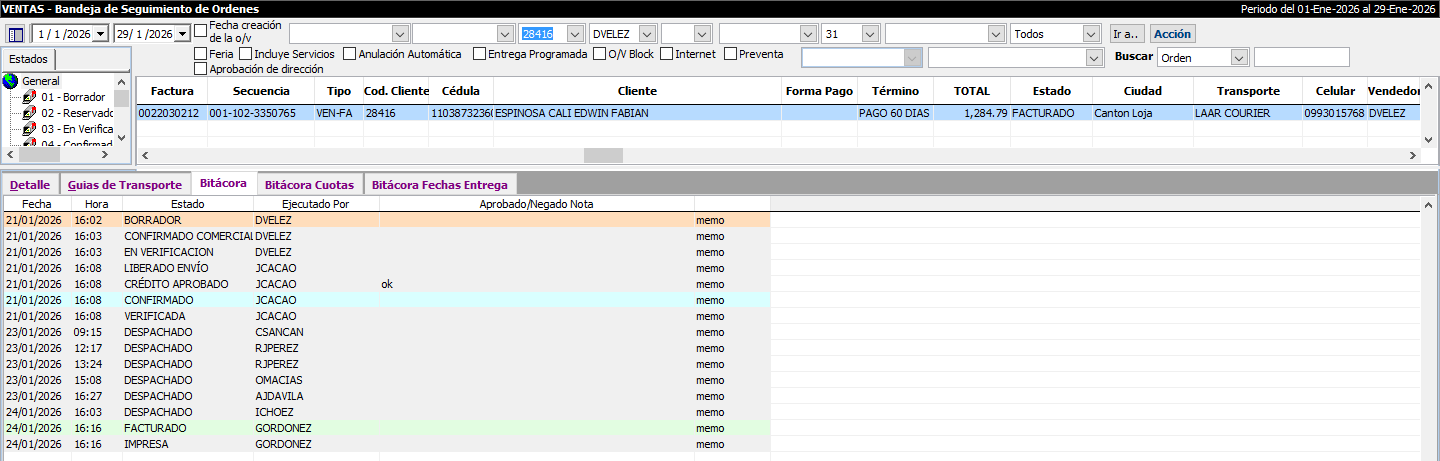Click the panel layout icon beside the dates

coord(16,34)
